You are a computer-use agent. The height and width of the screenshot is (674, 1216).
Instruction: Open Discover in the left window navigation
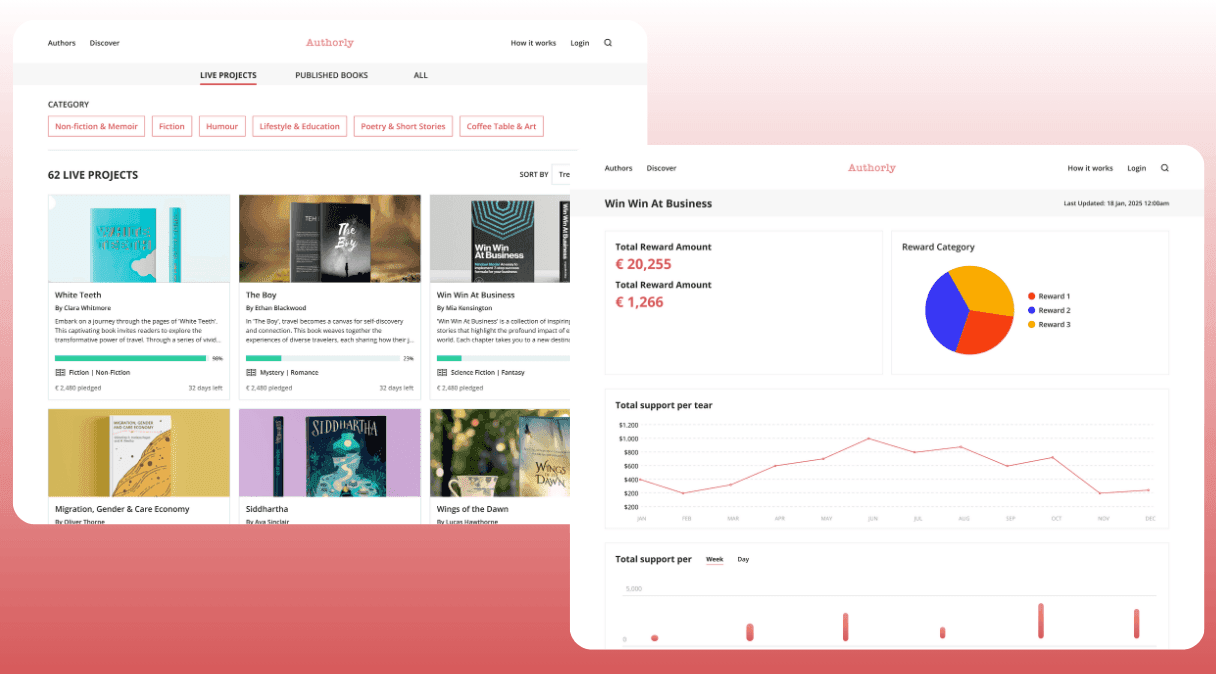pos(104,43)
